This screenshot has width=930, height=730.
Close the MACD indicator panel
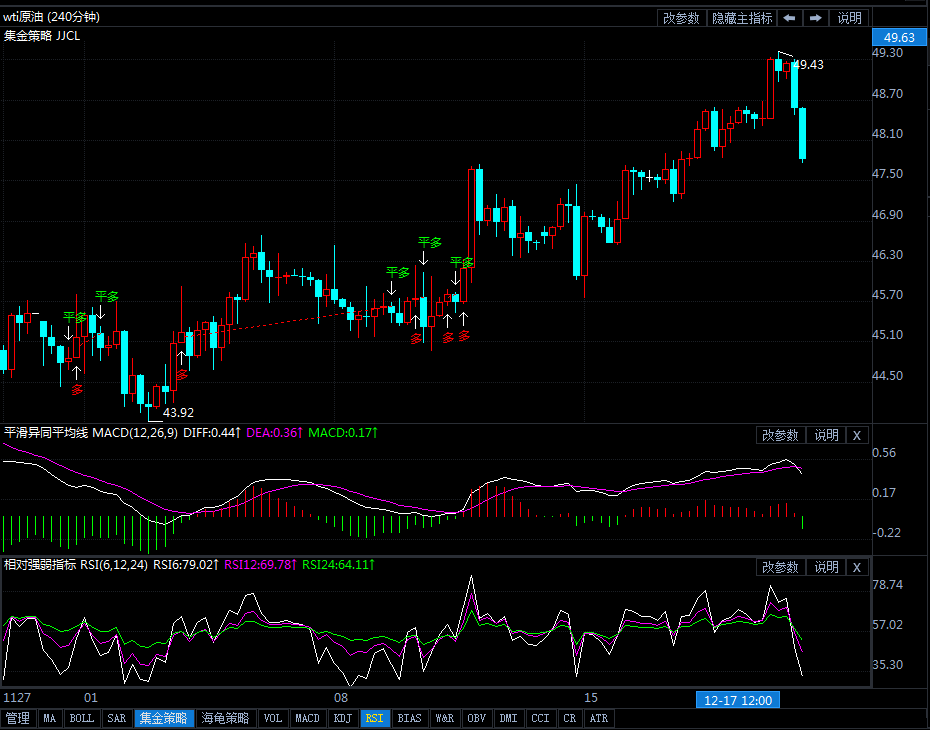click(857, 435)
